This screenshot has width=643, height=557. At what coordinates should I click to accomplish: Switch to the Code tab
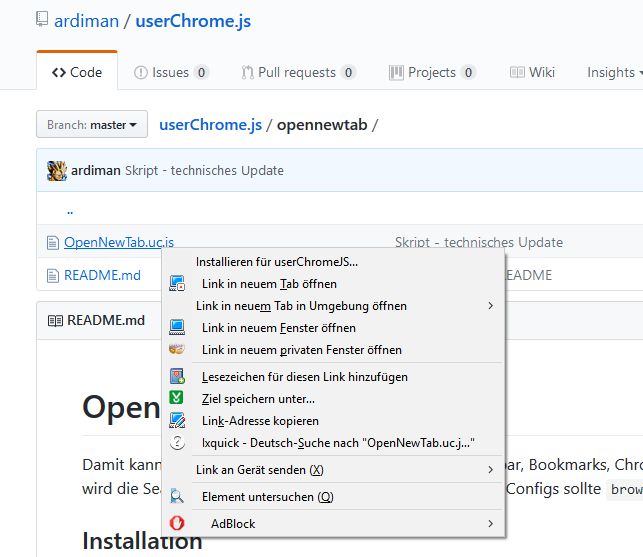[x=77, y=71]
